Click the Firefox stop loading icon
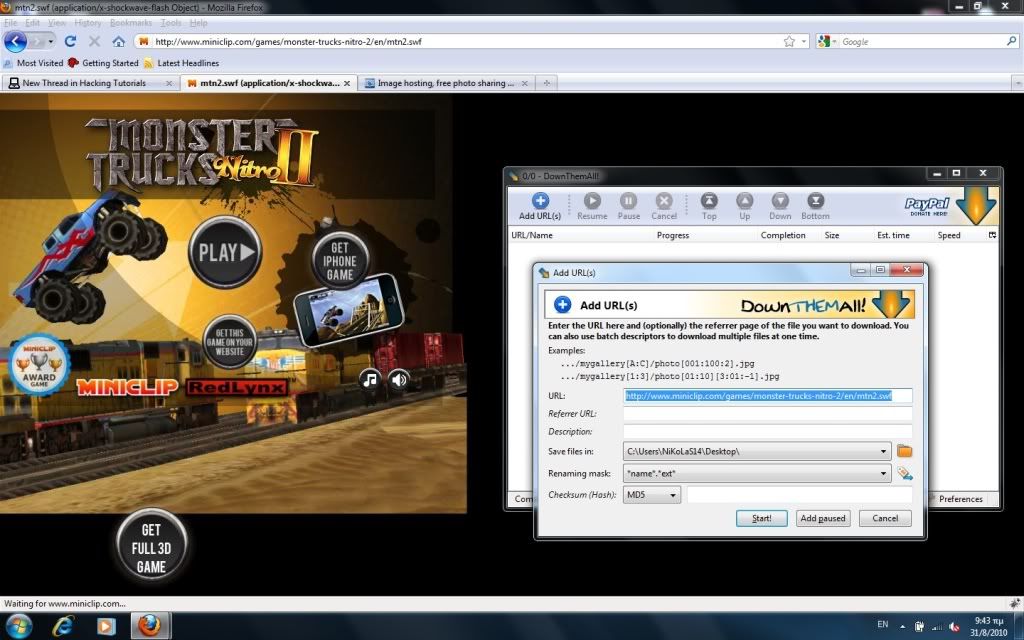 (94, 41)
